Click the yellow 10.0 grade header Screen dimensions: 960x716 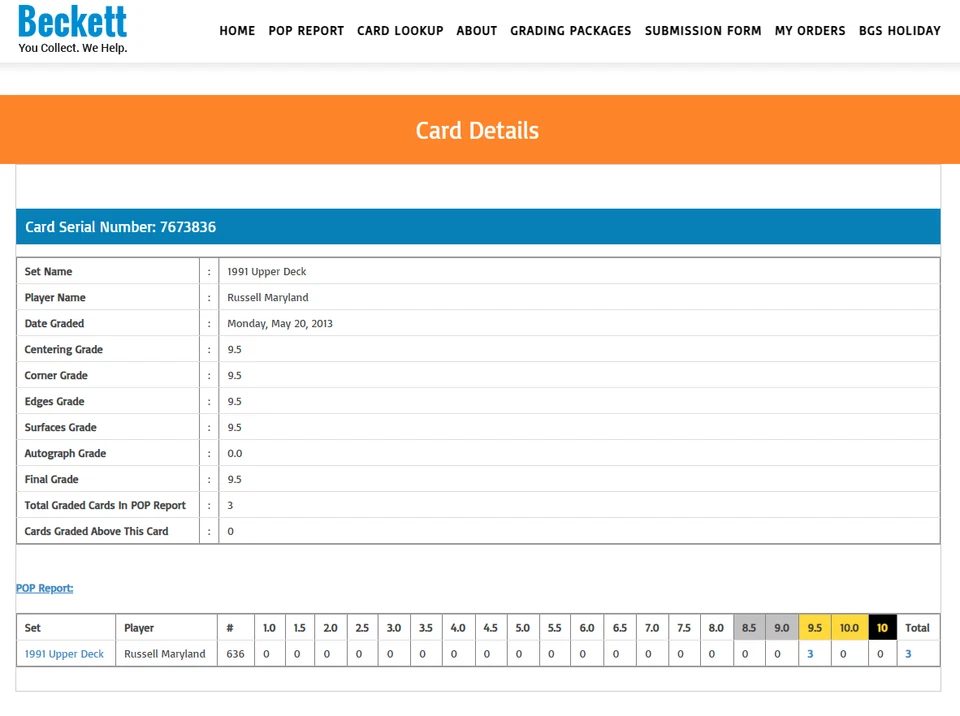849,628
